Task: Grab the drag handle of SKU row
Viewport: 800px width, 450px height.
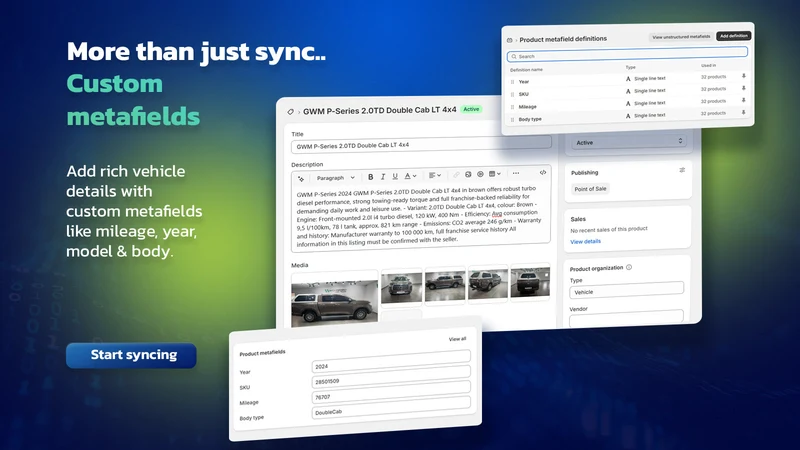Action: coord(512,94)
